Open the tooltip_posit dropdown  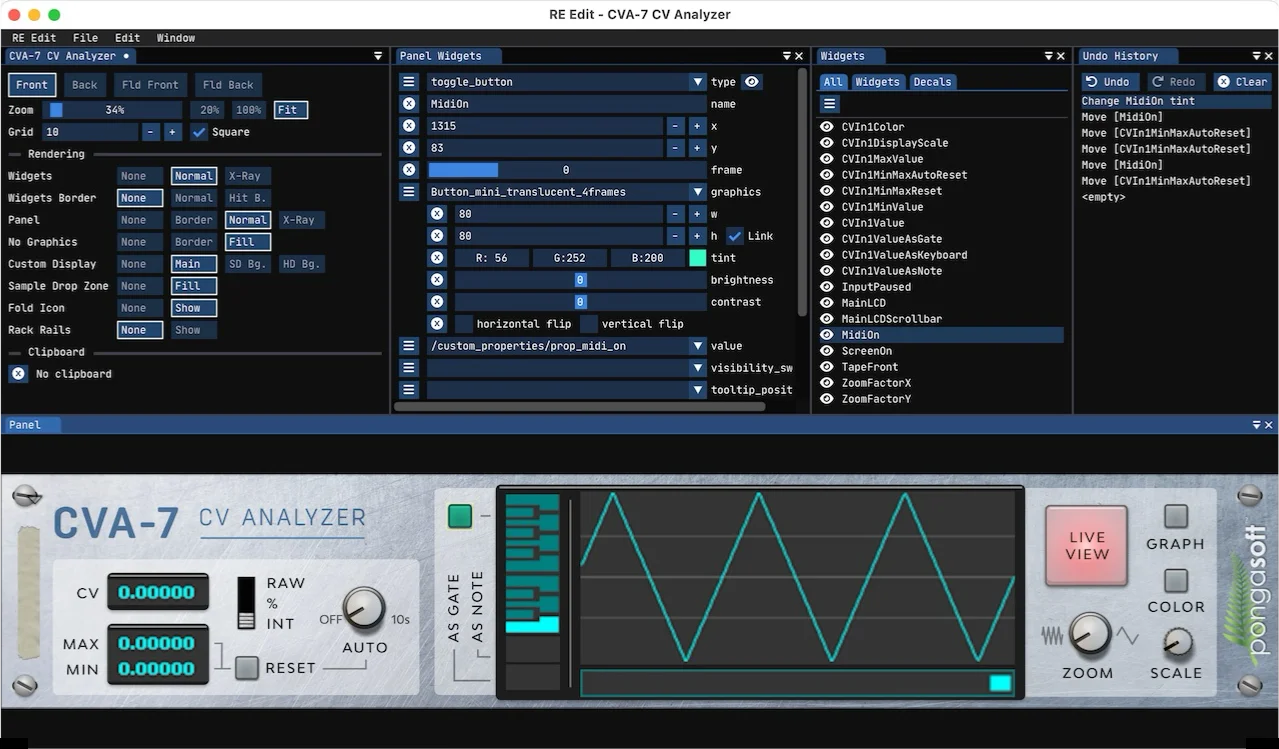pos(567,390)
